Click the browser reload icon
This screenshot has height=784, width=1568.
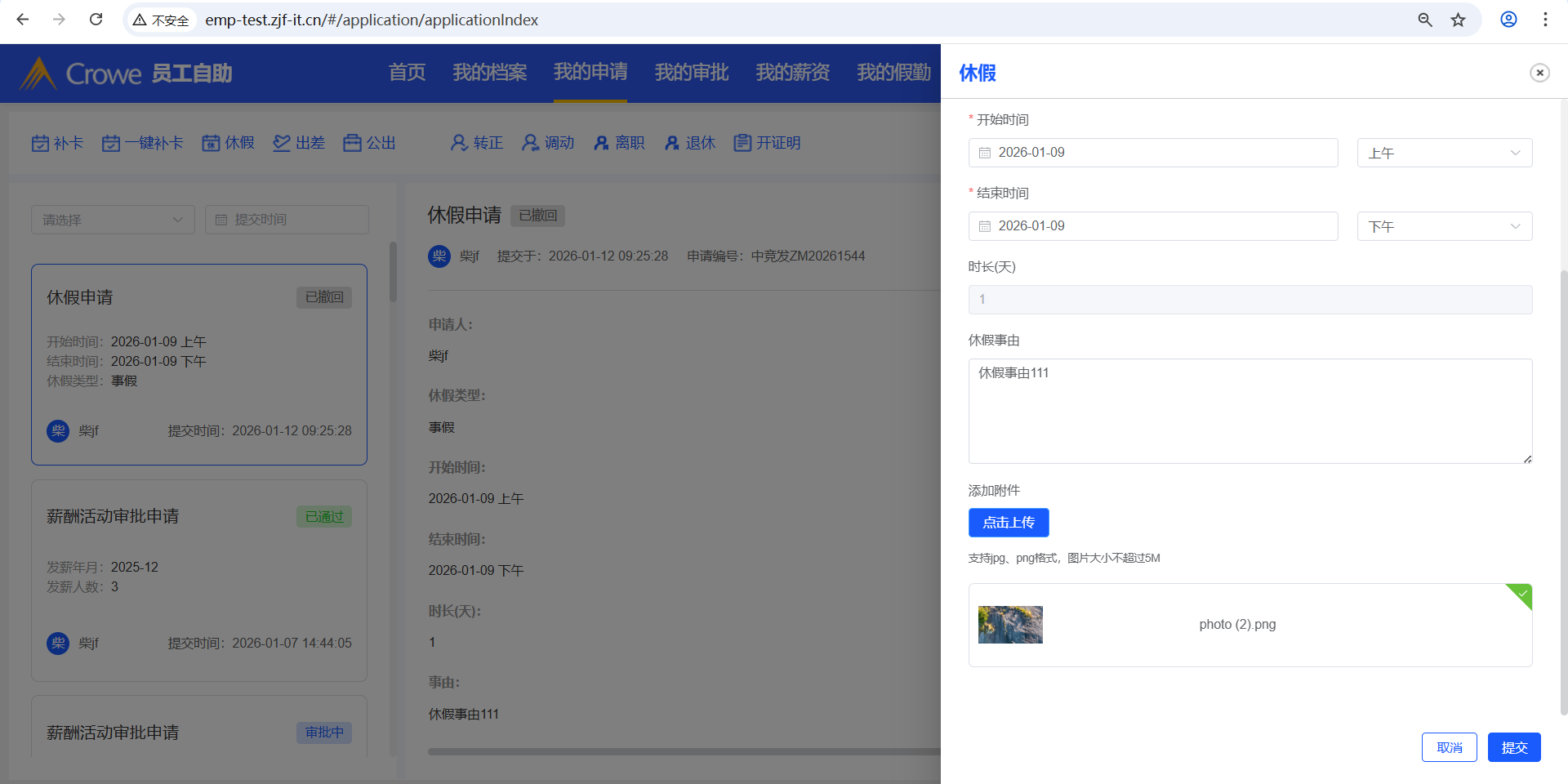pos(96,20)
